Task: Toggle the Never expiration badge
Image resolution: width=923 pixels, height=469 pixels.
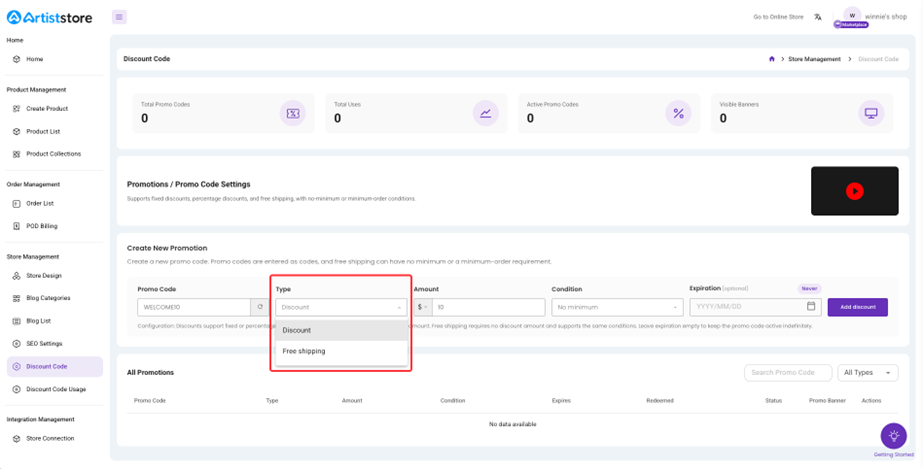Action: (x=809, y=289)
